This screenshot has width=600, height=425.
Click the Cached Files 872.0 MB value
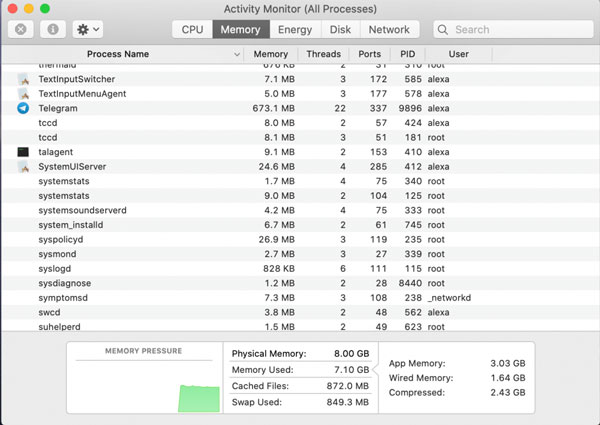(348, 386)
